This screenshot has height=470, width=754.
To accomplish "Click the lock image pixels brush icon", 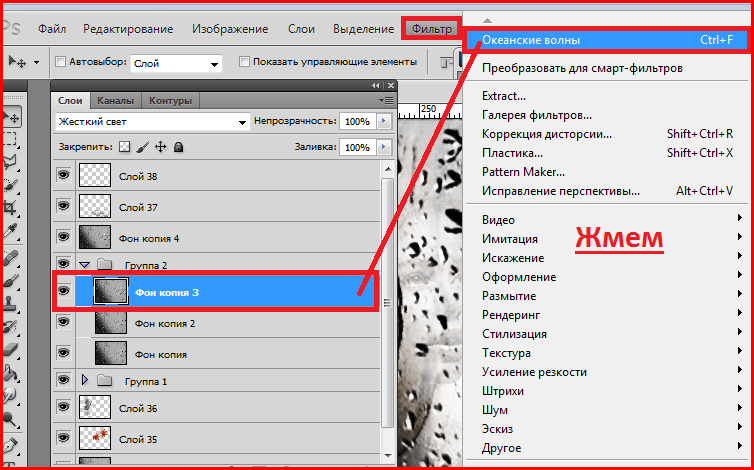I will point(143,147).
